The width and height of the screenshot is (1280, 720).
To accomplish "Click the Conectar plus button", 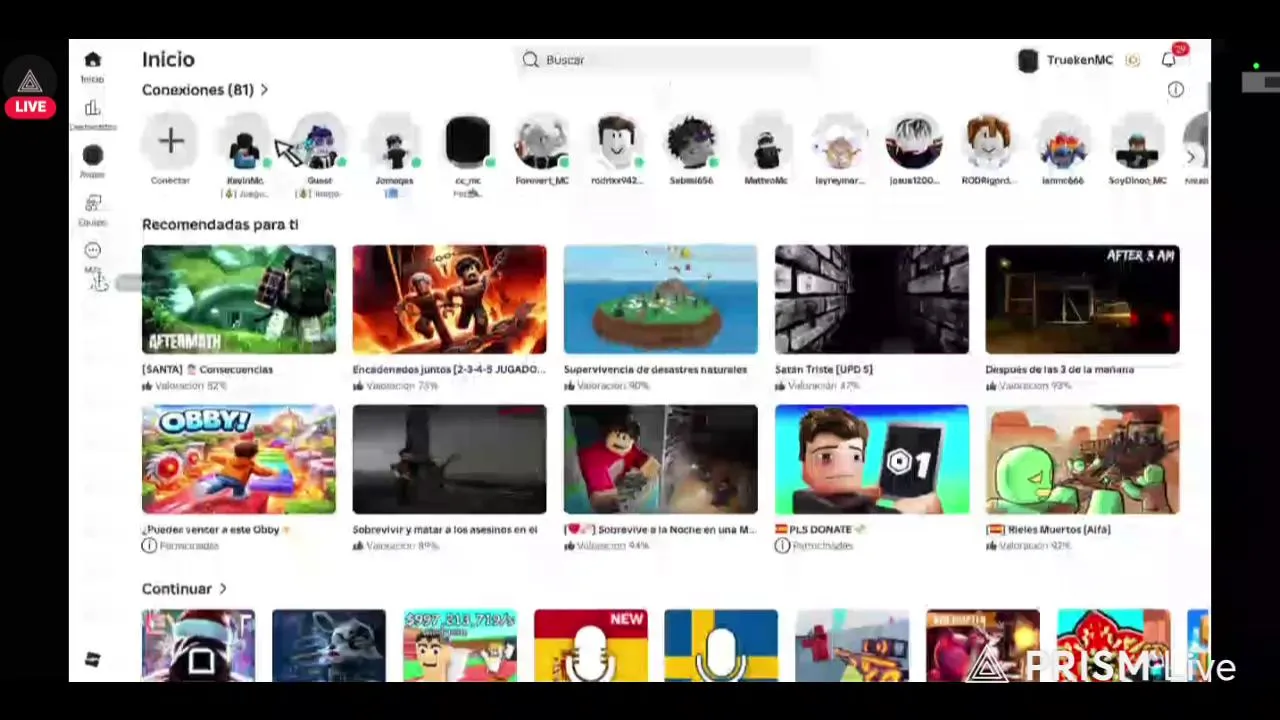I will point(170,141).
